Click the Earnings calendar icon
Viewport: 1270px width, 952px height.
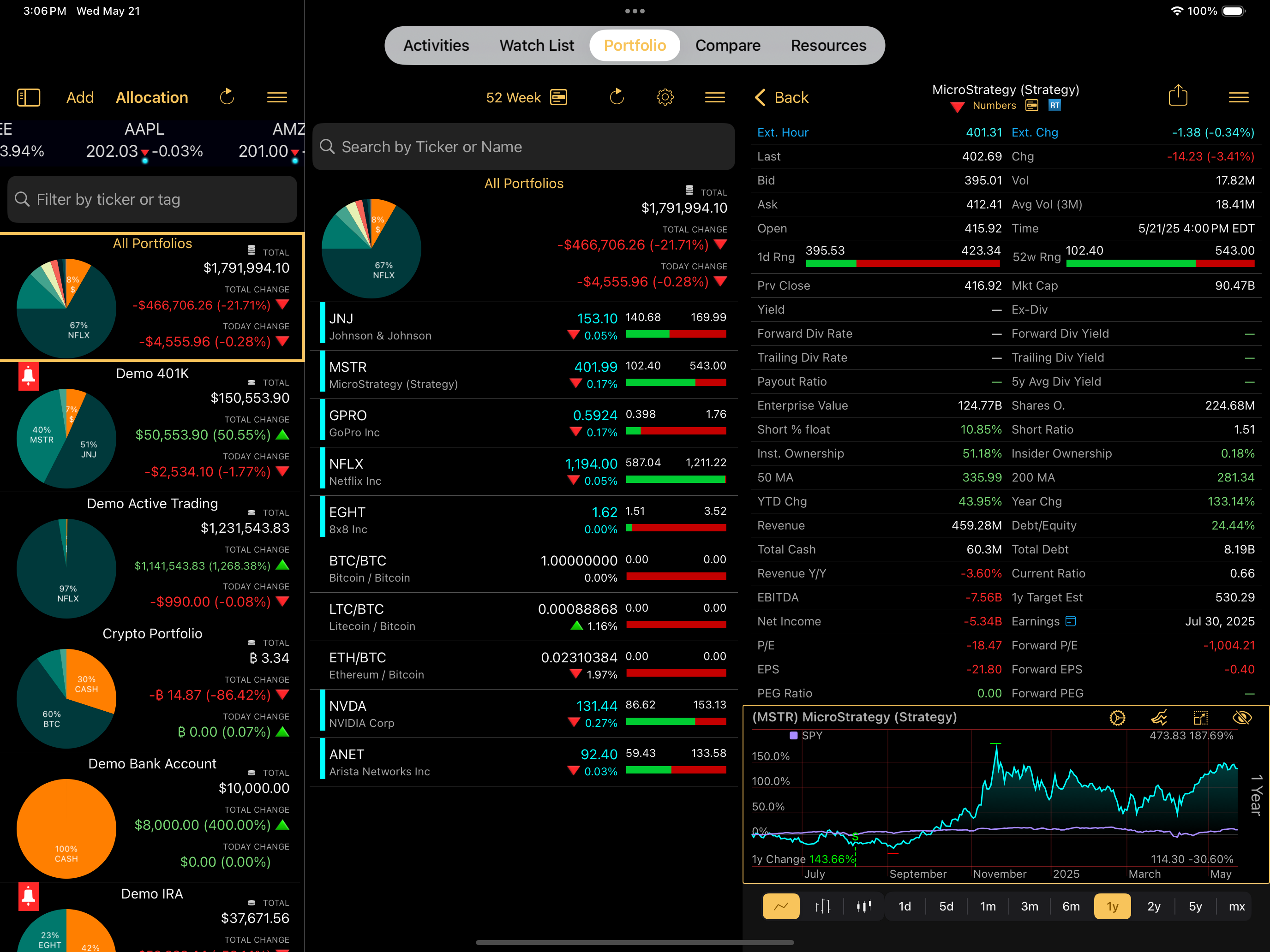(1071, 621)
